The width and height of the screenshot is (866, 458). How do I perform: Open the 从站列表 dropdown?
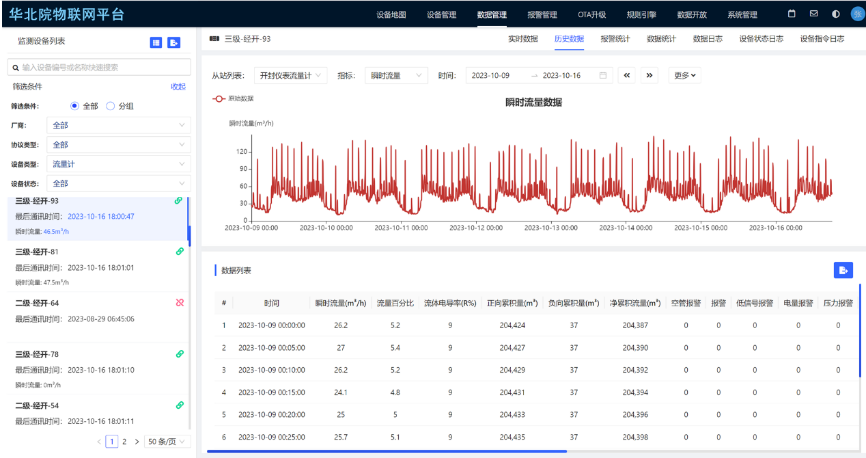tap(291, 75)
